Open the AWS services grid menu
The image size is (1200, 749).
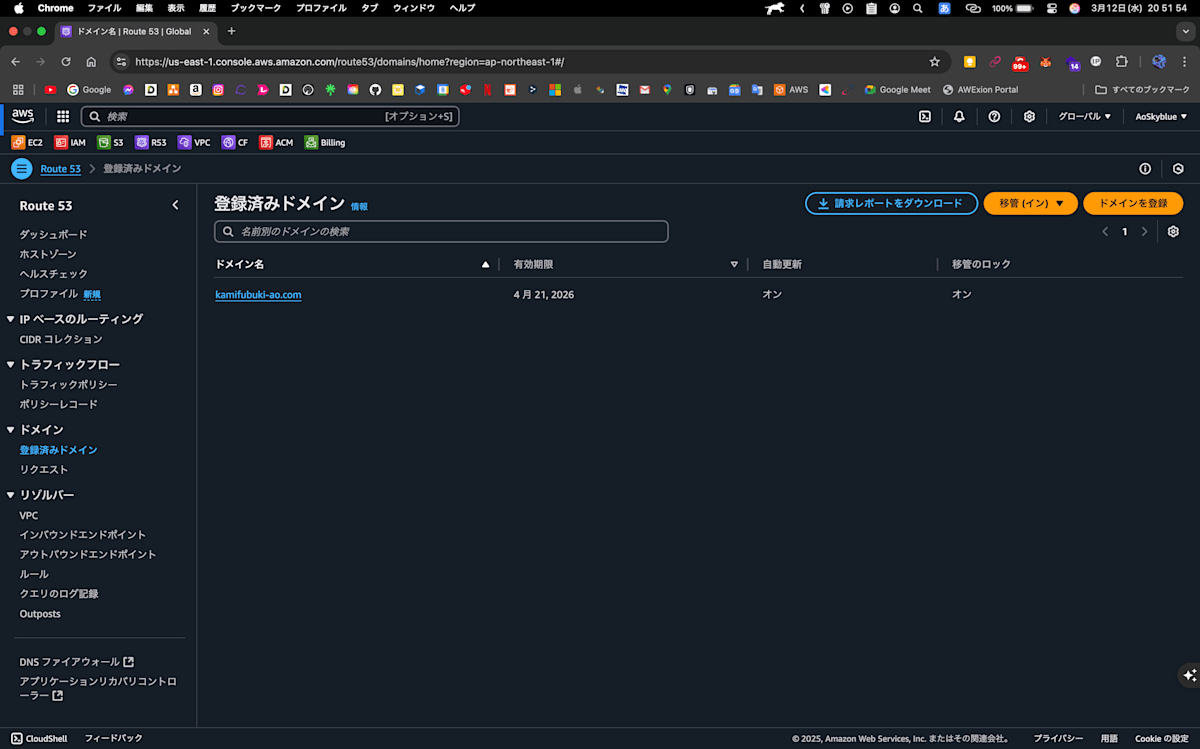point(63,116)
